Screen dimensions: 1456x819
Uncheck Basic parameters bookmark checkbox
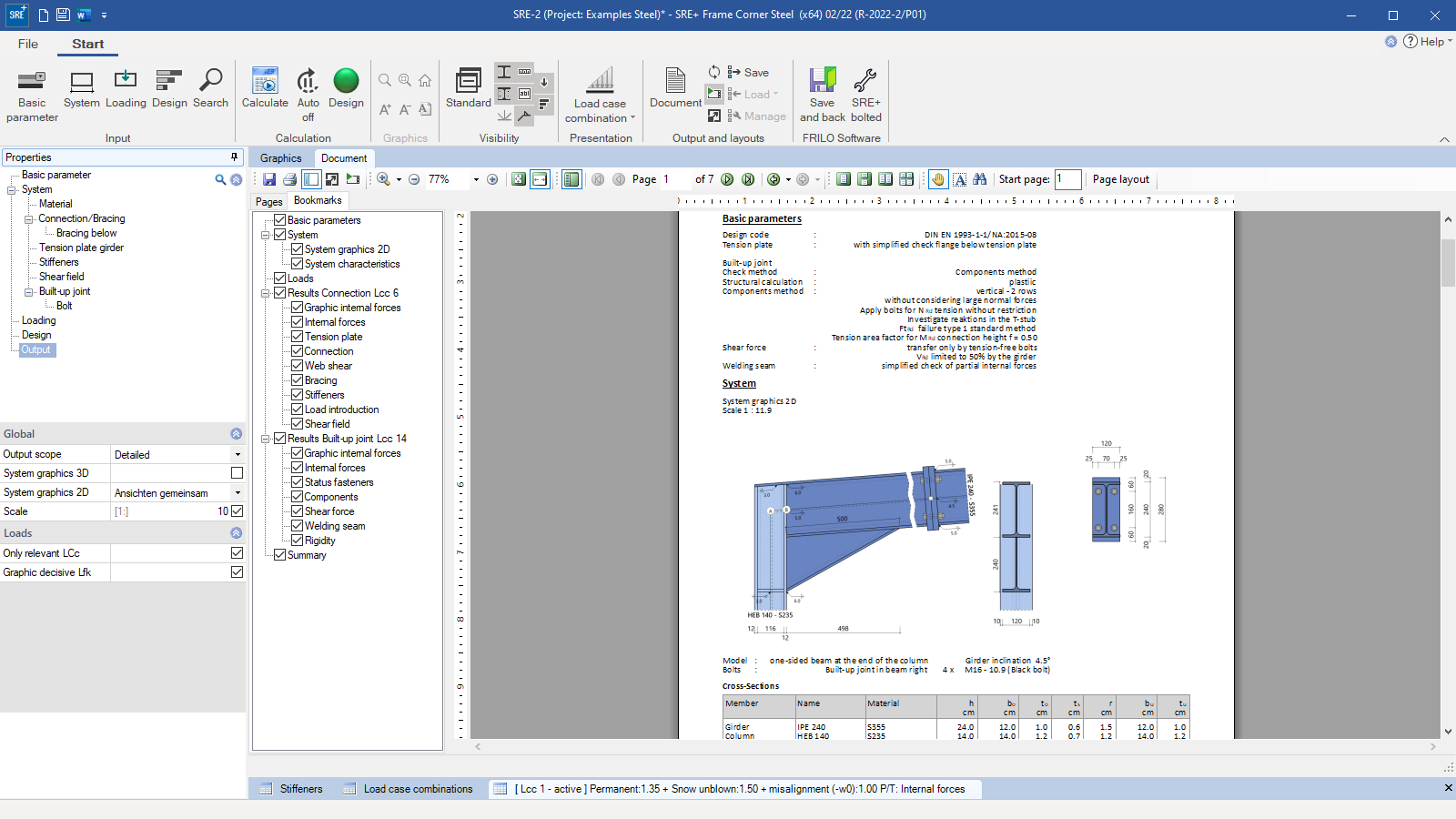[x=280, y=220]
